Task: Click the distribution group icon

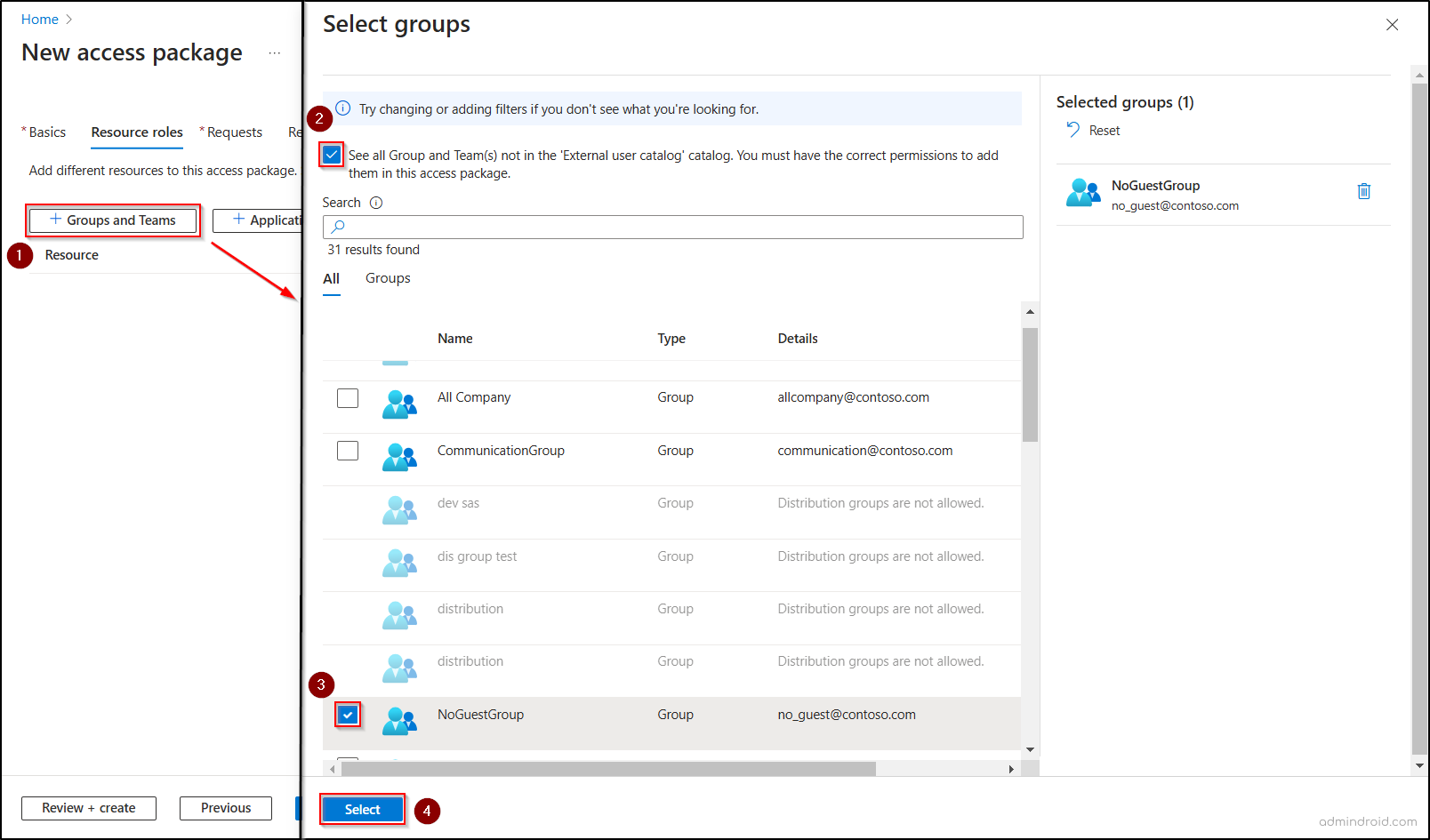Action: [399, 617]
